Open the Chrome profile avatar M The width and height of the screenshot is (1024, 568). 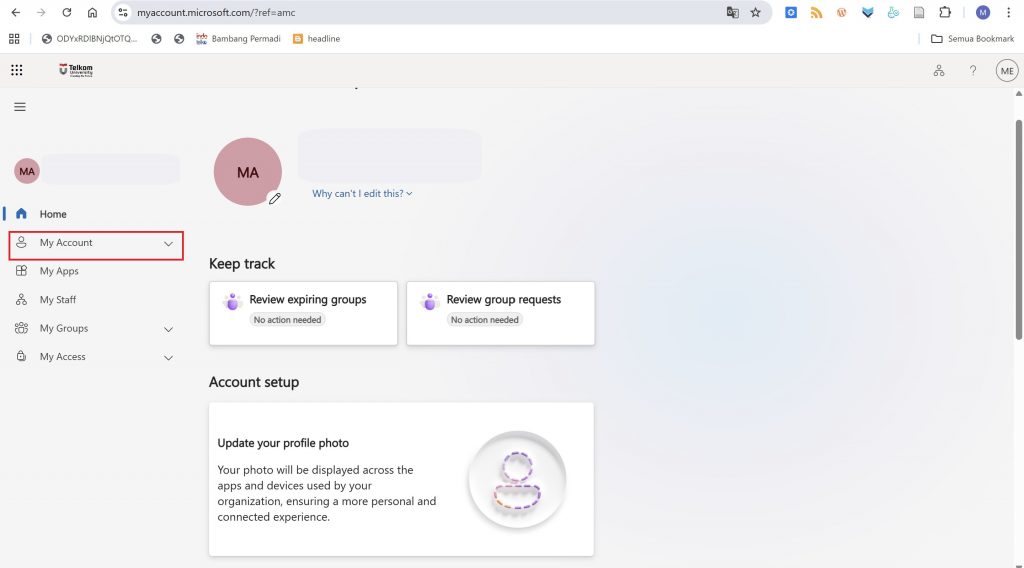coord(983,12)
